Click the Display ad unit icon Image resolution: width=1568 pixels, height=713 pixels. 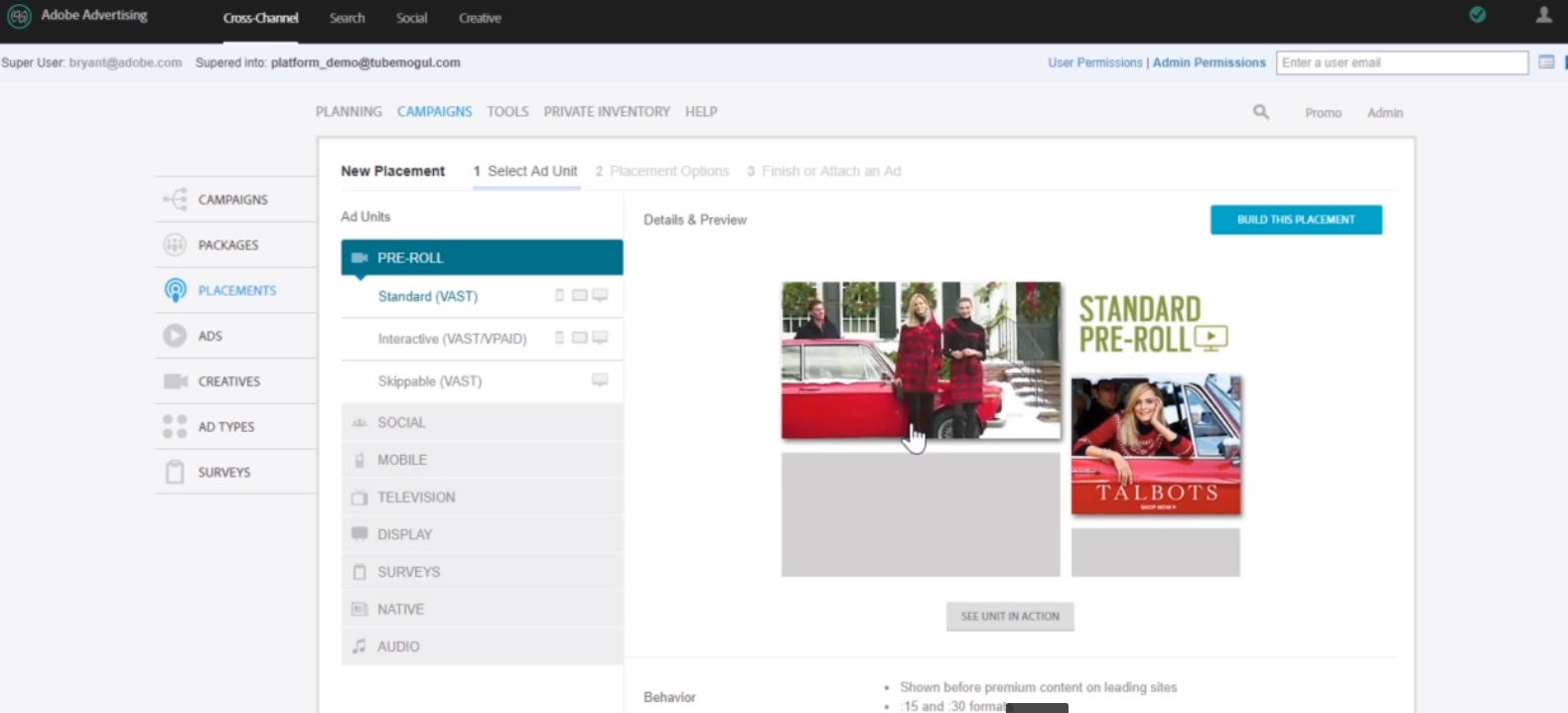point(359,534)
